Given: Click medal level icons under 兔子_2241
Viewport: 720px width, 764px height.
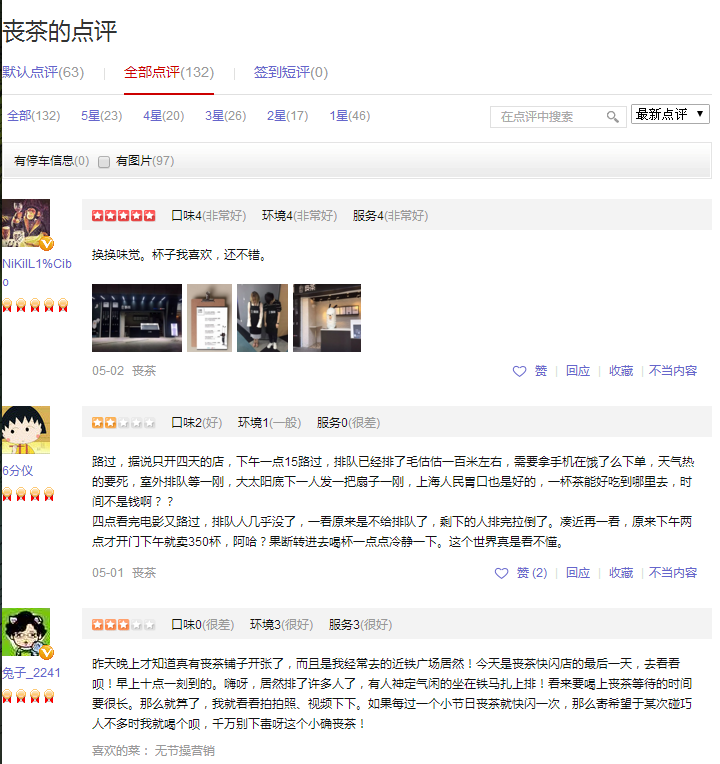Looking at the screenshot, I should coord(28,696).
